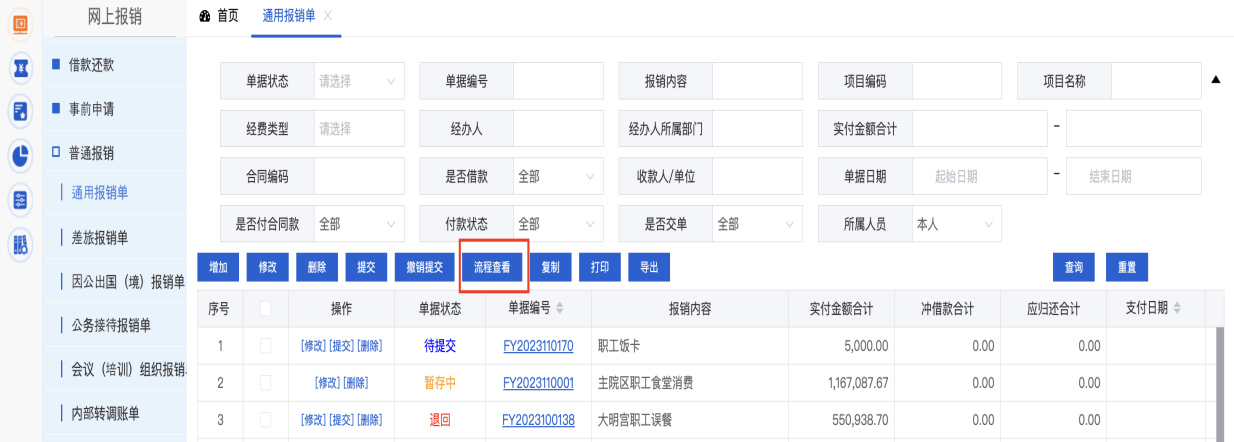Click the 修改 toolbar button
1234x442 pixels.
click(267, 267)
